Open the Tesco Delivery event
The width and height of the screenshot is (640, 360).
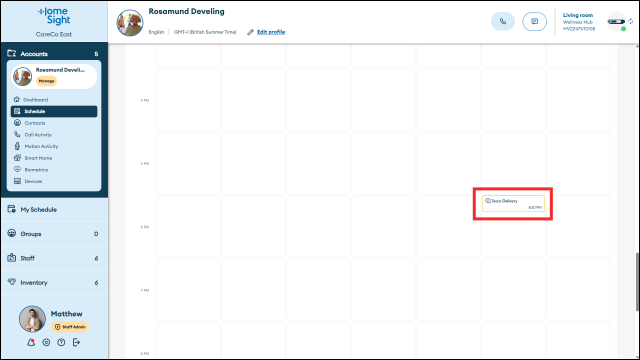(x=513, y=204)
